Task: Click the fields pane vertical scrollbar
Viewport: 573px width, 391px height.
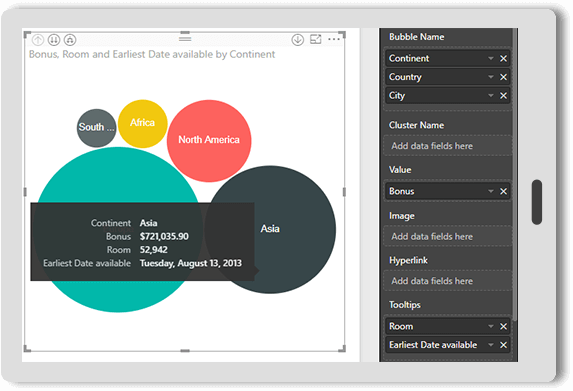Action: point(515,175)
